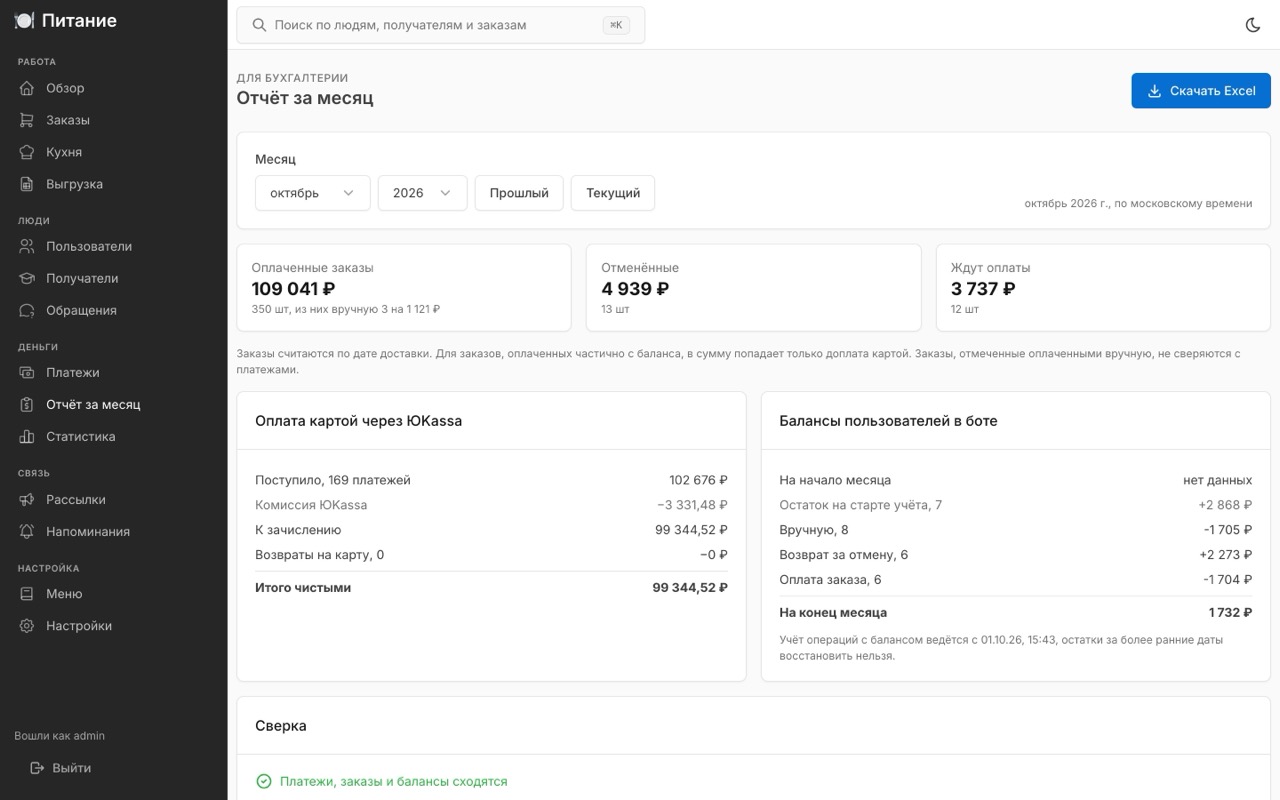Click the Напоминания bell icon
This screenshot has width=1280, height=800.
pos(27,531)
